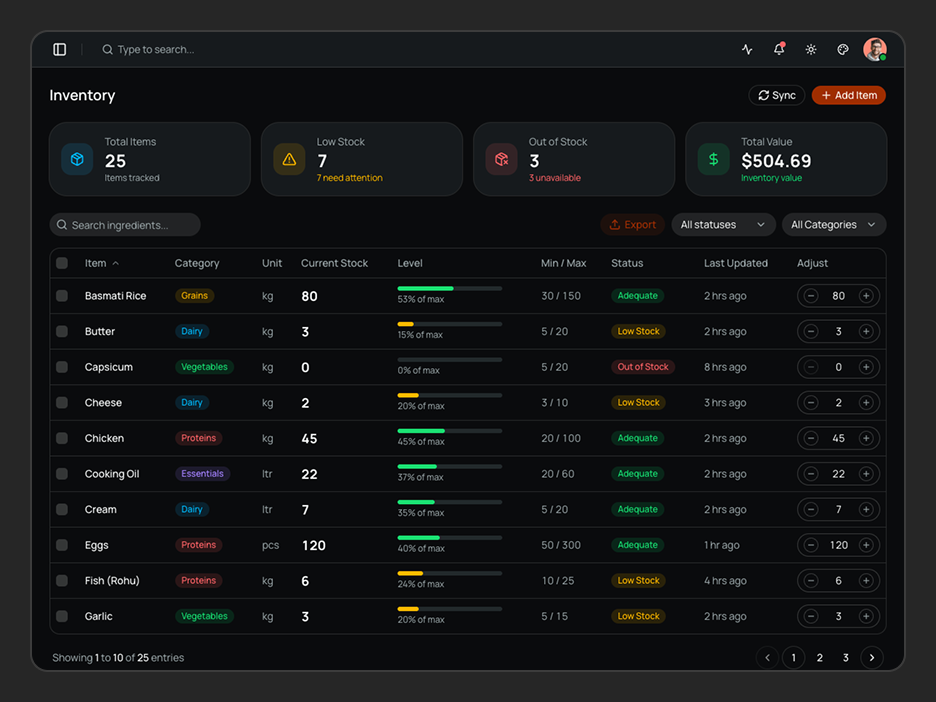The height and width of the screenshot is (702, 936).
Task: Click the Category column header
Action: point(197,263)
